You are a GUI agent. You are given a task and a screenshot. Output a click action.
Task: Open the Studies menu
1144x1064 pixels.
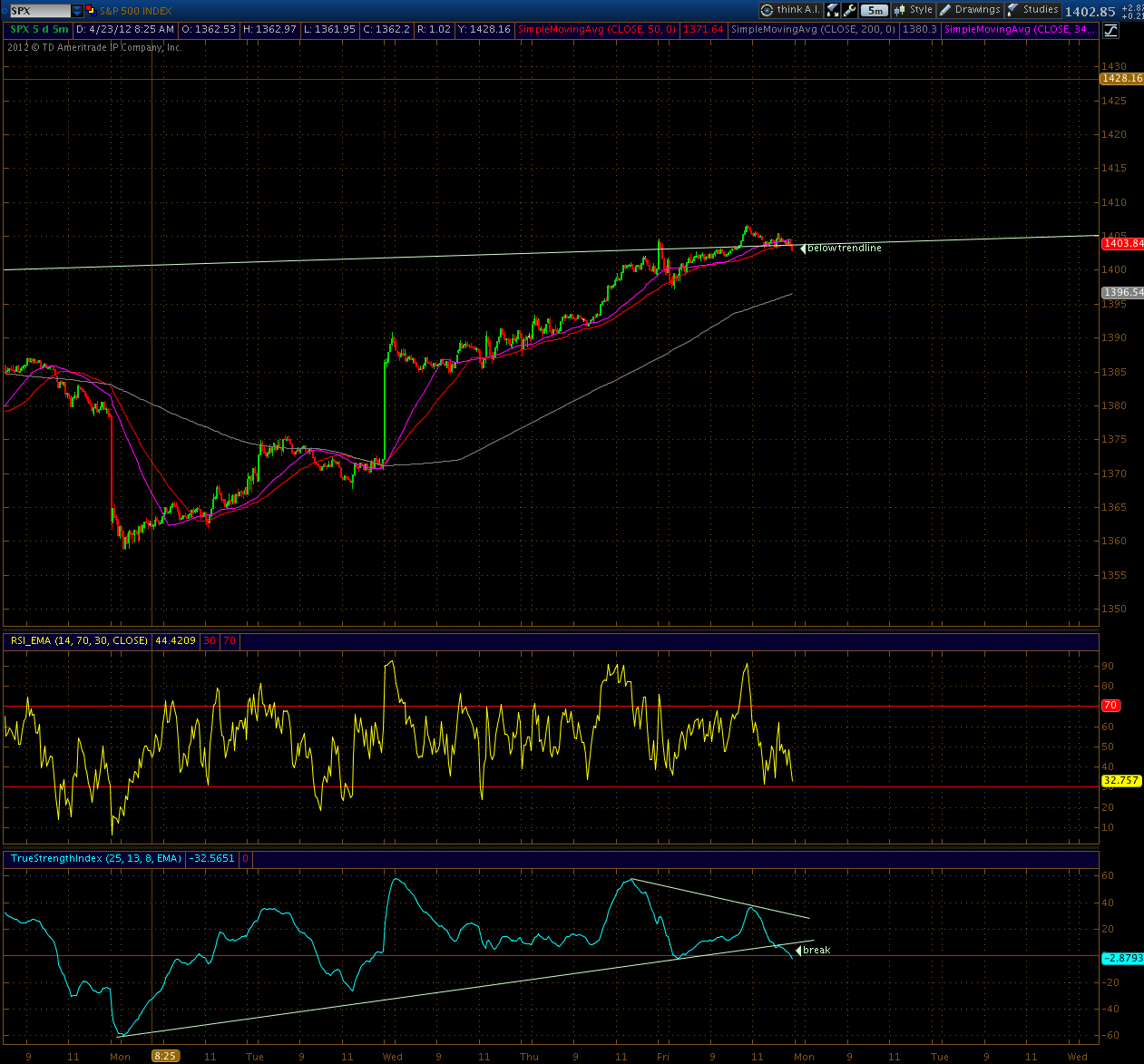coord(1032,10)
